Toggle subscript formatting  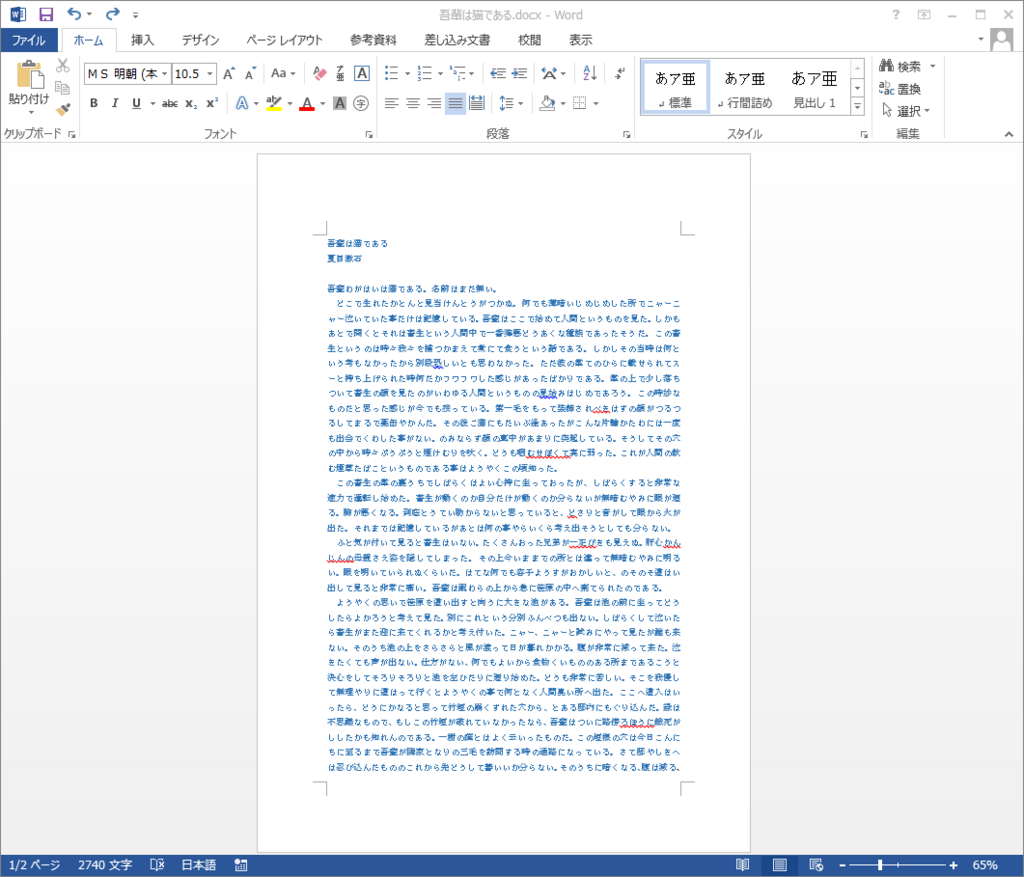click(x=191, y=103)
